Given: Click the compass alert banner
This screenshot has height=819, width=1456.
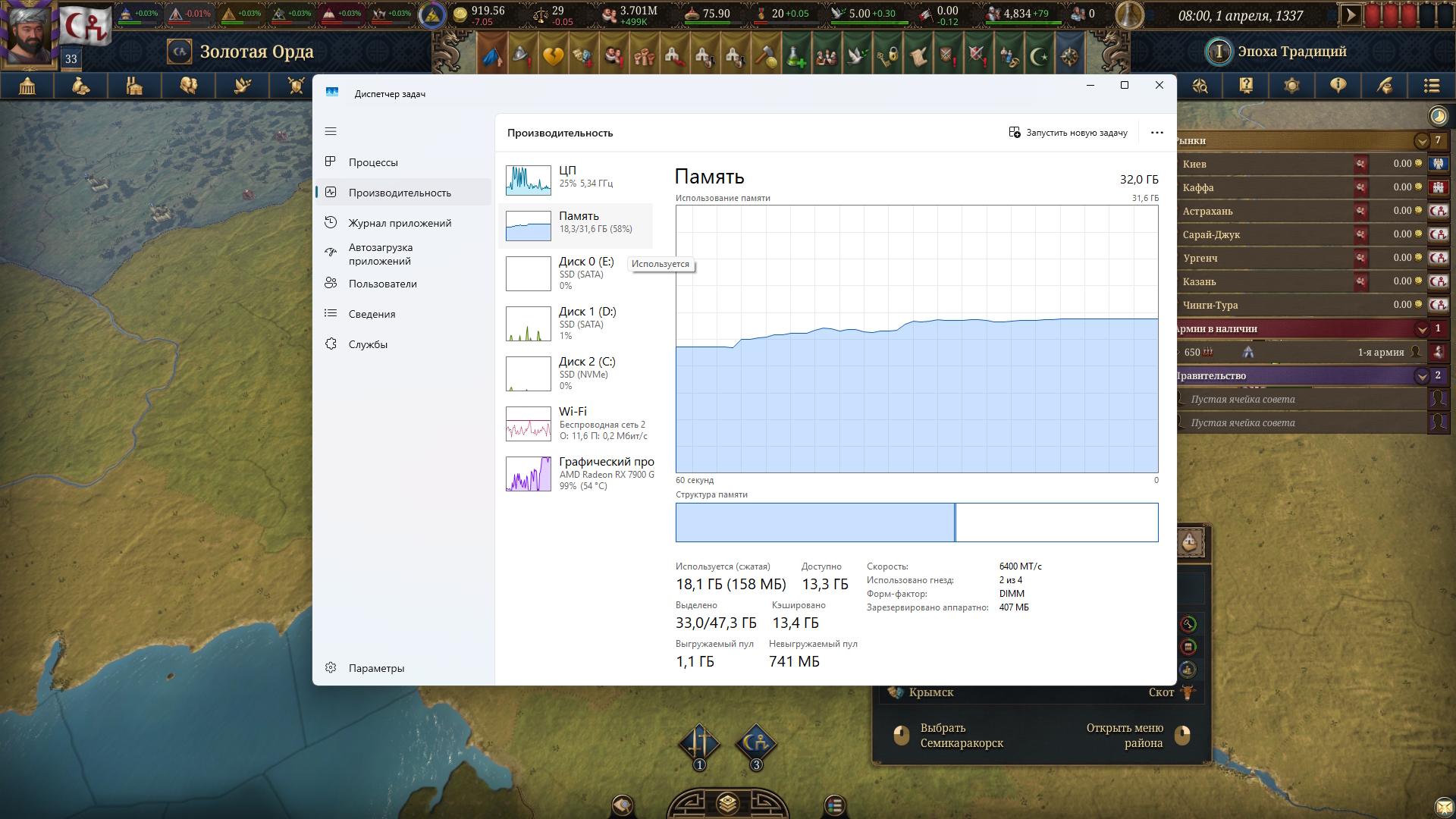Looking at the screenshot, I should 1070,54.
